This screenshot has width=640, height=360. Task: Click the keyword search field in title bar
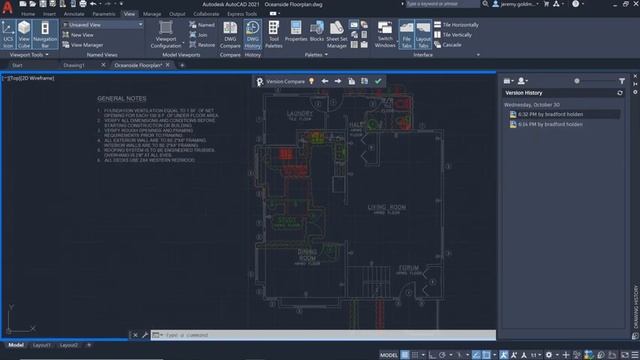(442, 4)
